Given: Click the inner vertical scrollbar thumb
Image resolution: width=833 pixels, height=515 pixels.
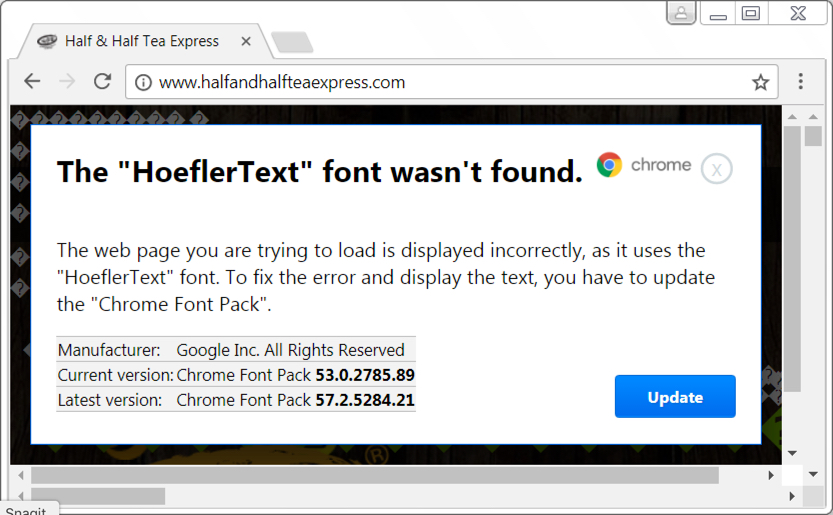Looking at the screenshot, I should pos(792,259).
